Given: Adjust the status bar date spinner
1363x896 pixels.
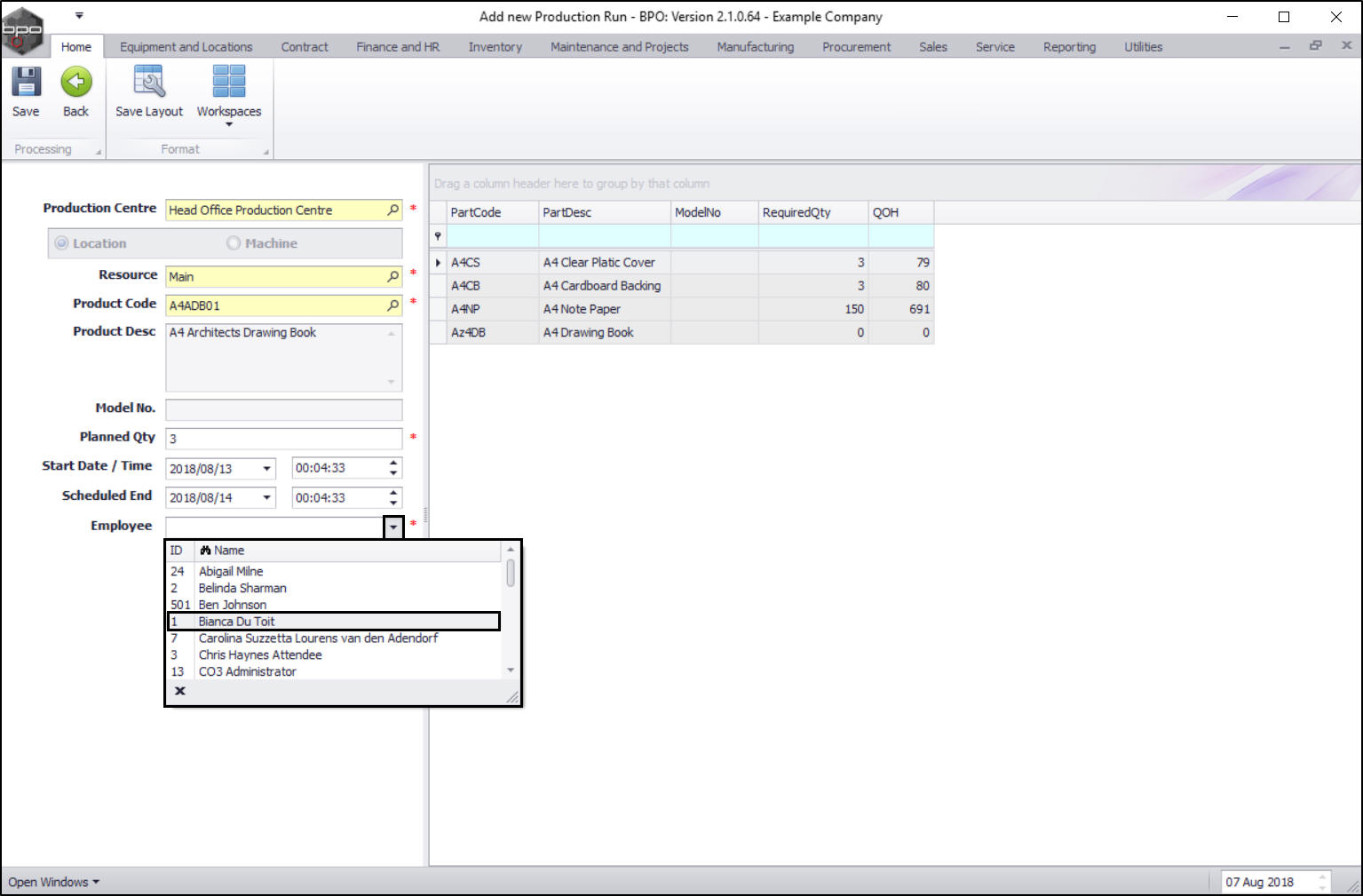Looking at the screenshot, I should point(1323,882).
